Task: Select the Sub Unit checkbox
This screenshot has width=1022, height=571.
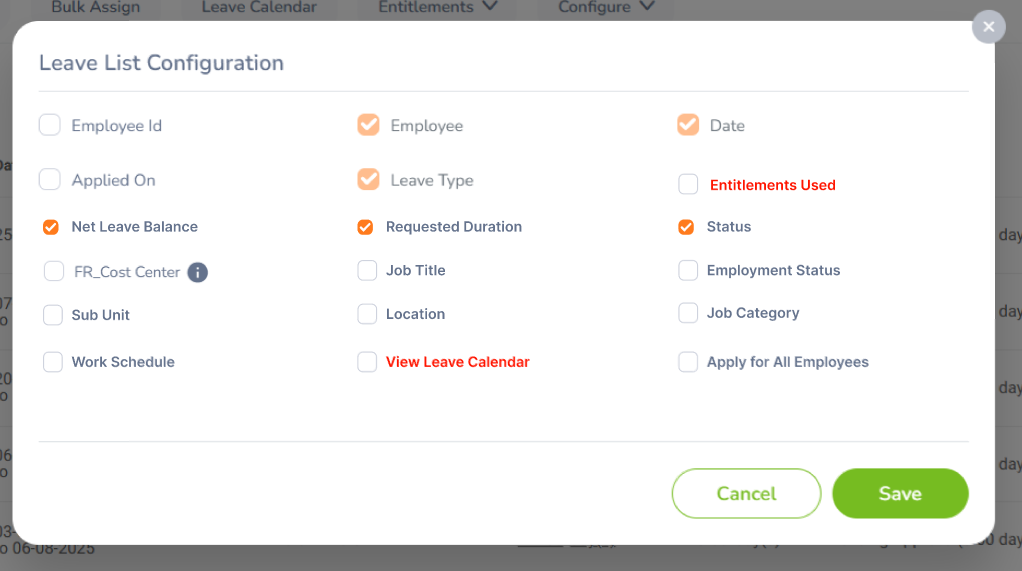Action: tap(53, 315)
